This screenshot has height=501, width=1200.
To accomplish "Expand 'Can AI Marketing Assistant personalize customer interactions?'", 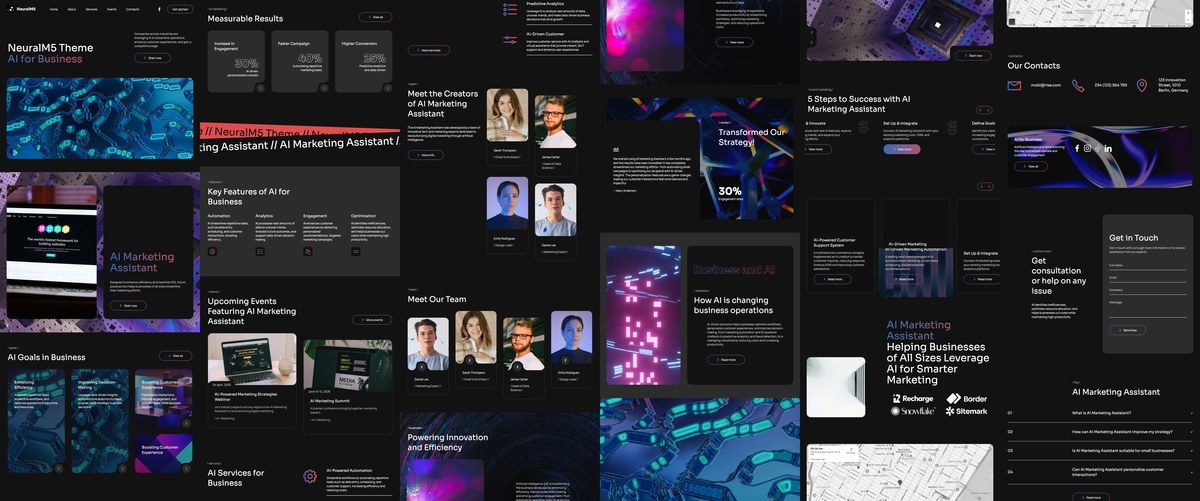I will (1100, 471).
